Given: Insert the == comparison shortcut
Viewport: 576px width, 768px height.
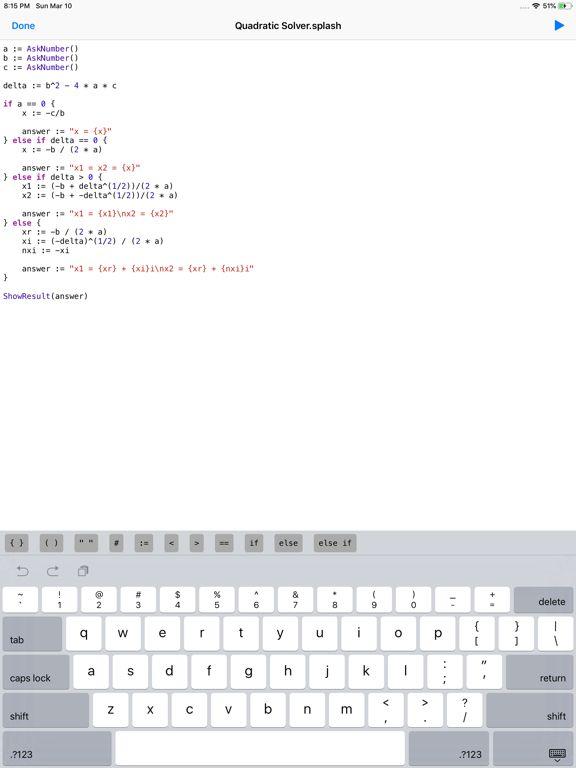Looking at the screenshot, I should coord(224,543).
